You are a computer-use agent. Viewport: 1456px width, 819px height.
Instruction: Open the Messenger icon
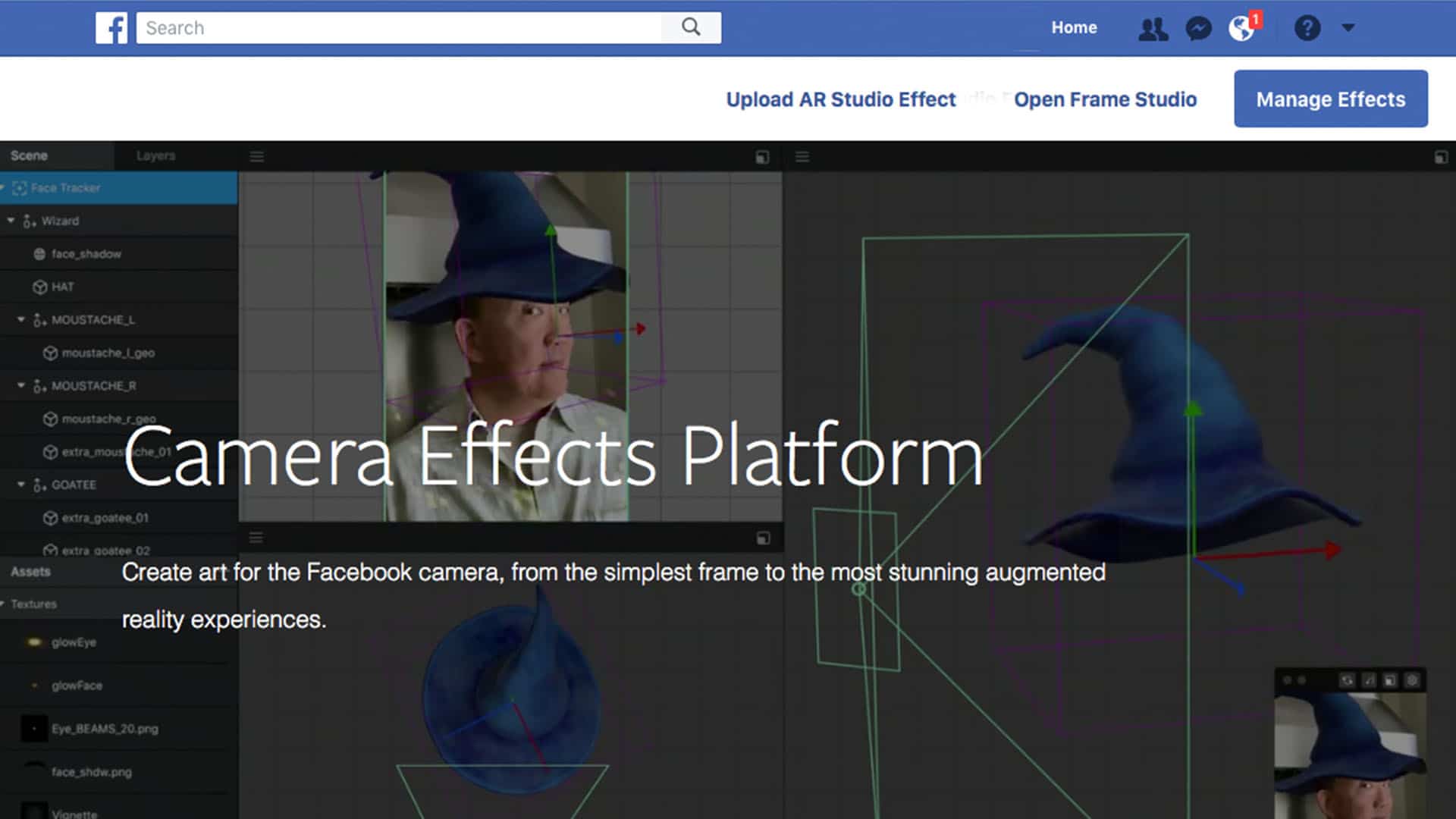click(1198, 29)
